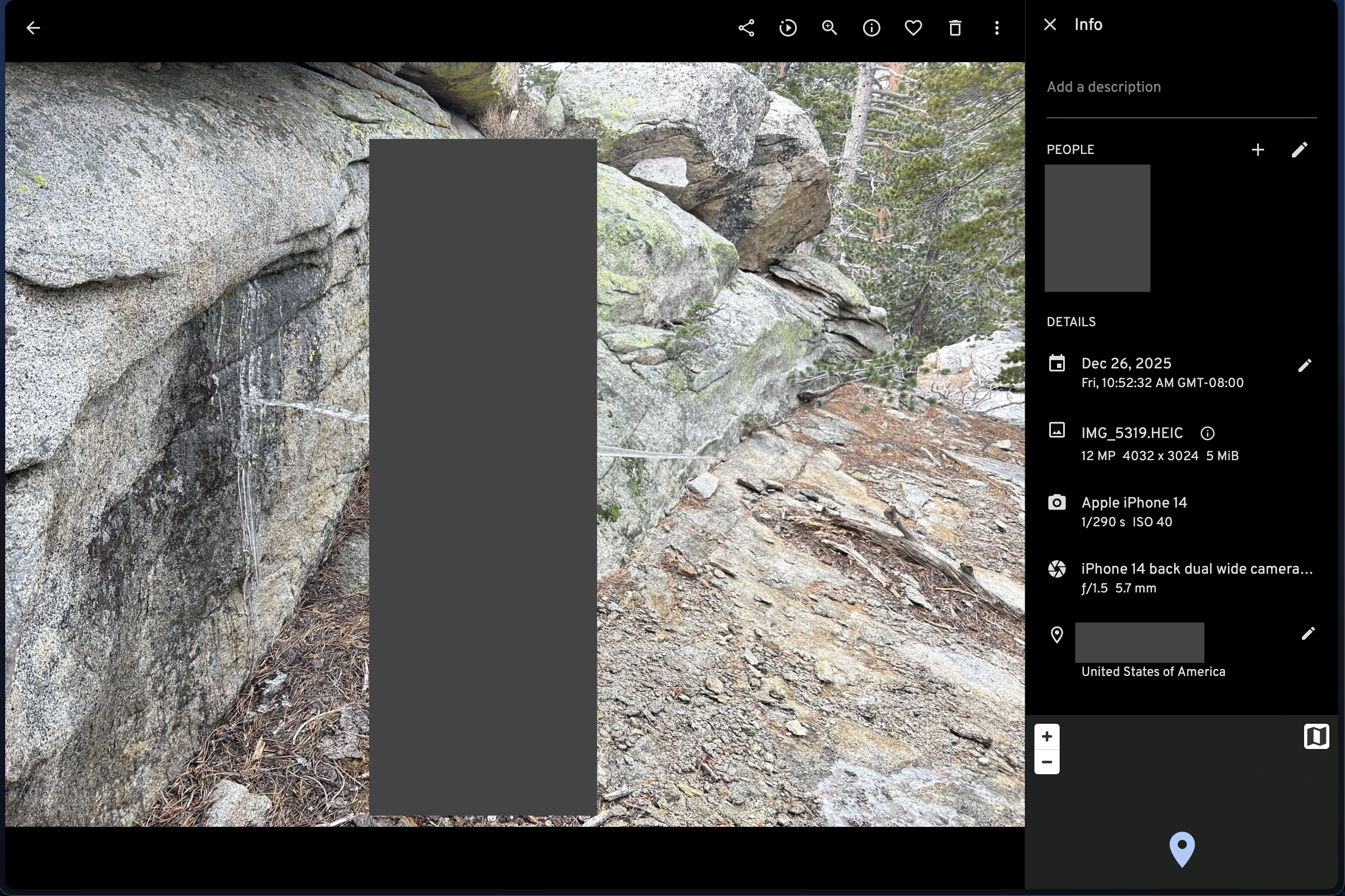This screenshot has height=896, width=1345.
Task: Edit the Dec 26, 2025 date
Action: [x=1305, y=366]
